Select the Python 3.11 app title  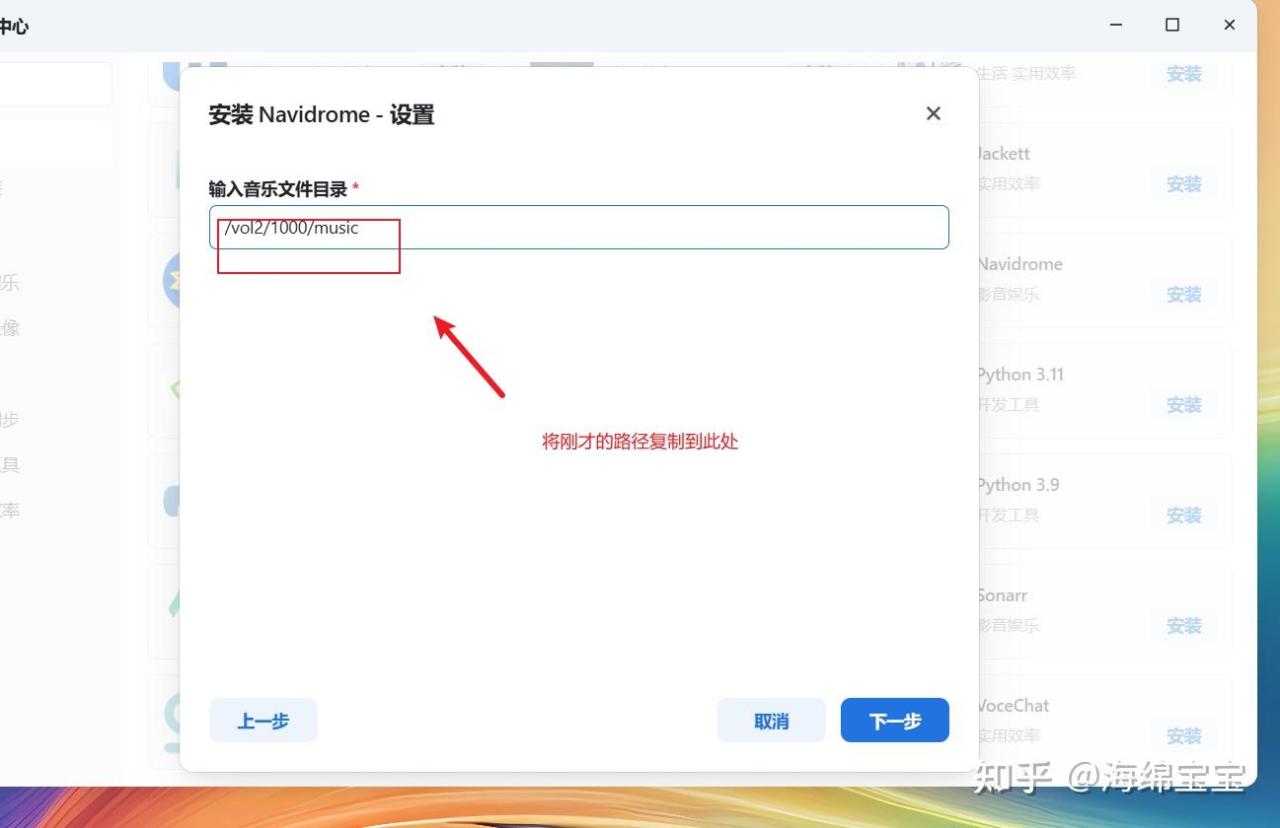(1020, 374)
